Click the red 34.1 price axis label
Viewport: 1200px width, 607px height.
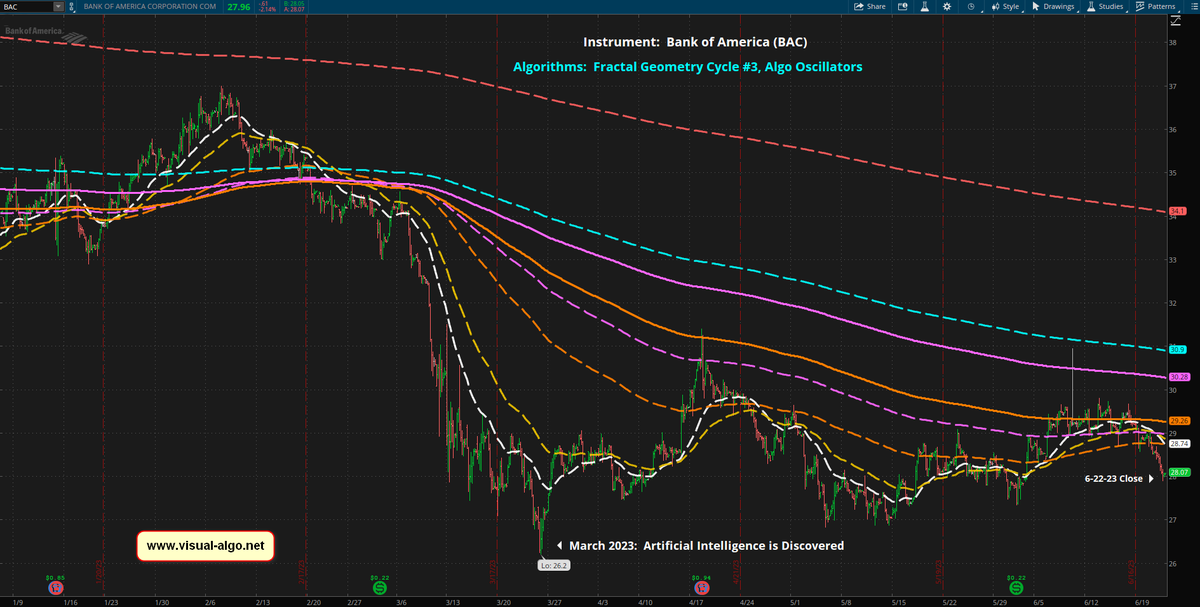[x=1178, y=211]
